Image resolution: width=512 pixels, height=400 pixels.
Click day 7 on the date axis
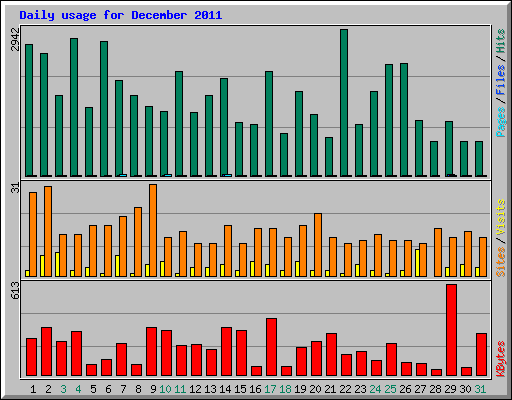click(123, 389)
